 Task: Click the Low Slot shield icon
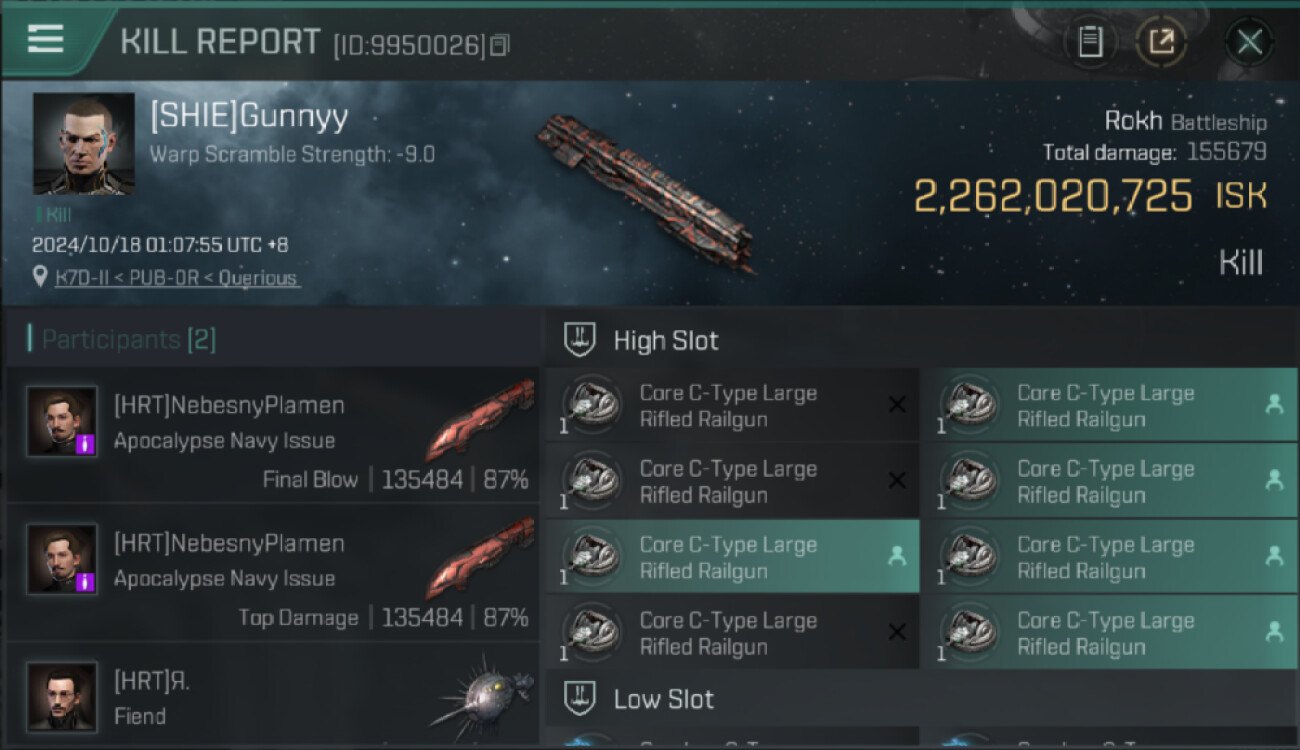(581, 698)
